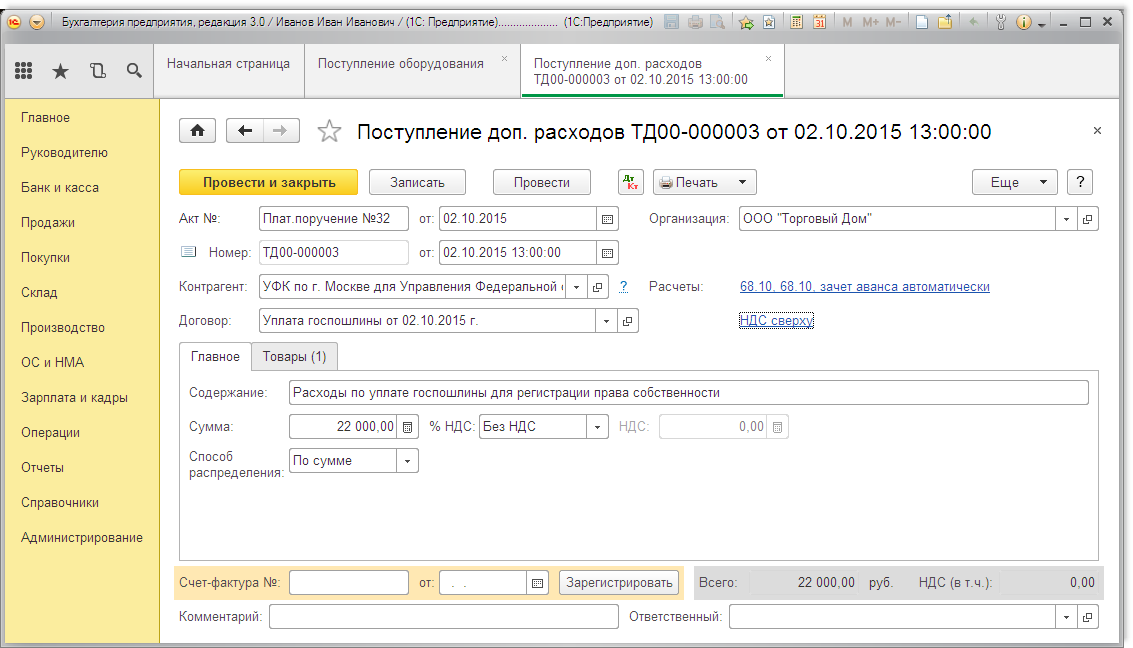Switch to the Товары (1) tab
Viewport: 1133px width, 648px height.
click(x=294, y=356)
